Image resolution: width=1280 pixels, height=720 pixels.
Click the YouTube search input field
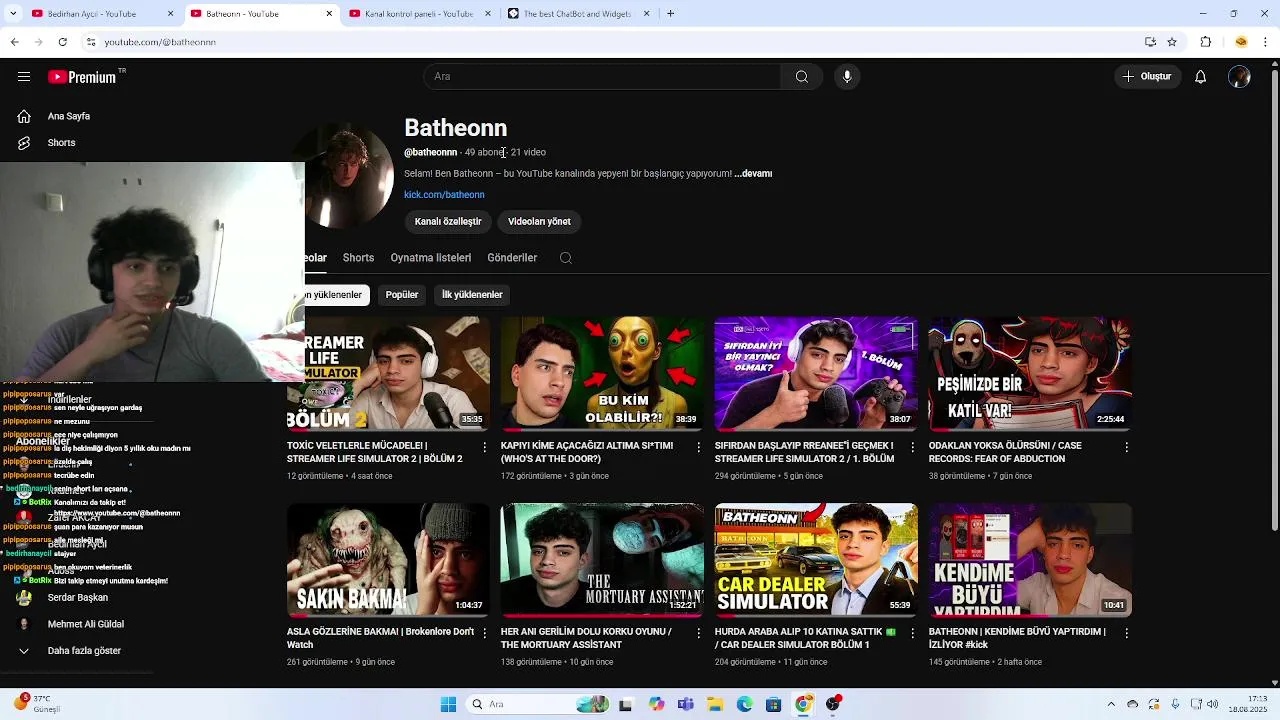tap(602, 77)
